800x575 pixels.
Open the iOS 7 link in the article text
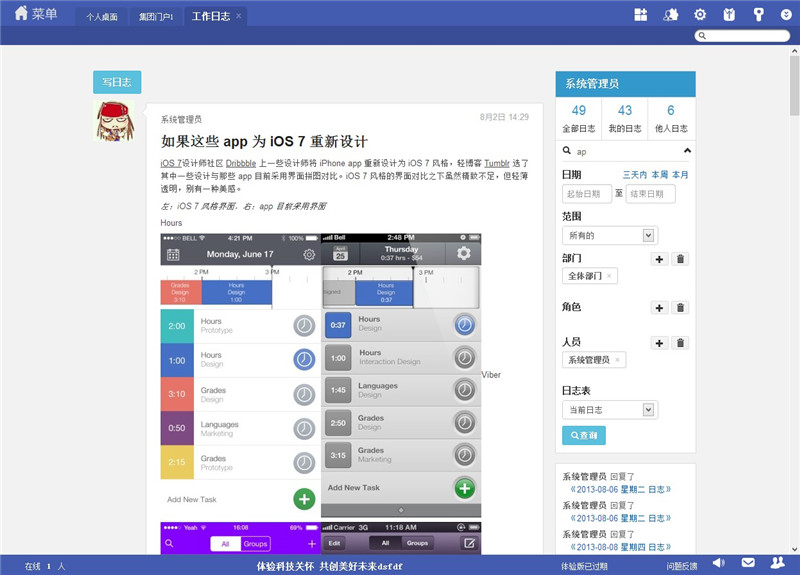click(x=171, y=163)
